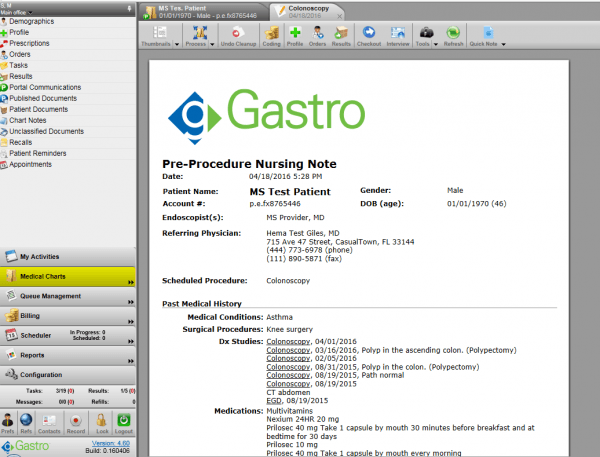Expand the Tools dropdown arrow

click(x=435, y=44)
